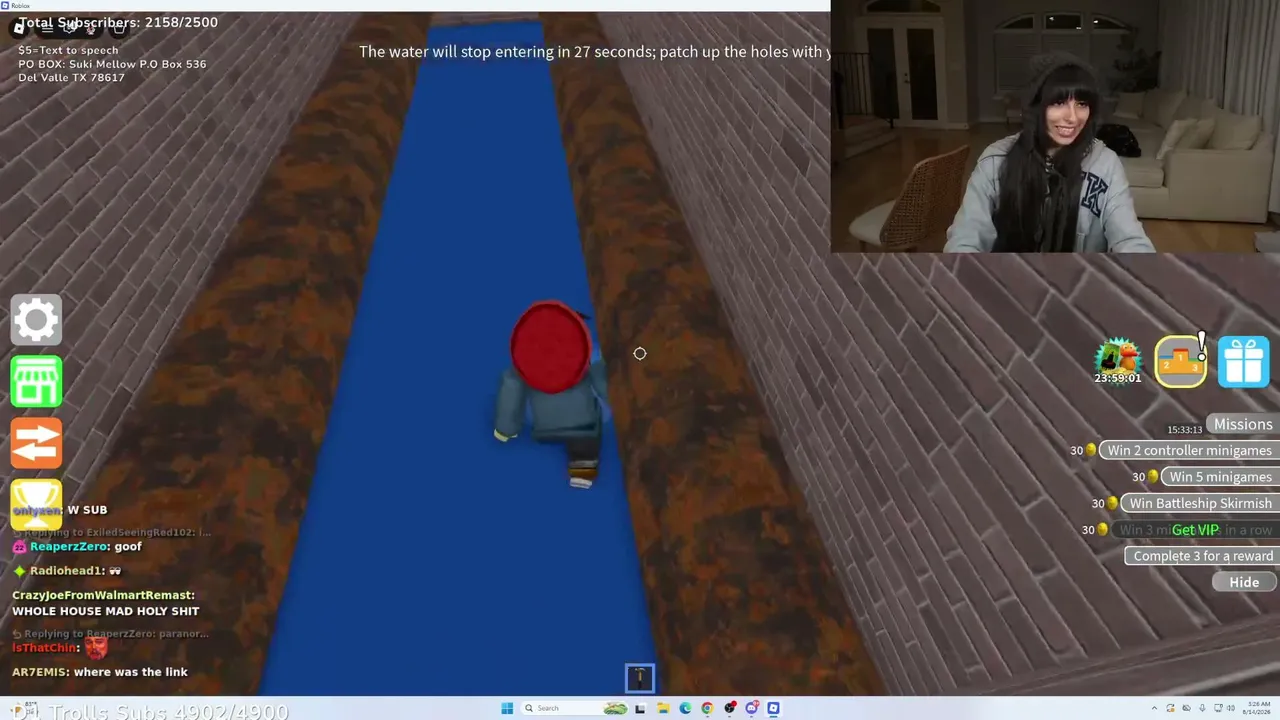Viewport: 1280px width, 720px height.
Task: Select the Win Battleship Skirmish mission
Action: [1200, 503]
